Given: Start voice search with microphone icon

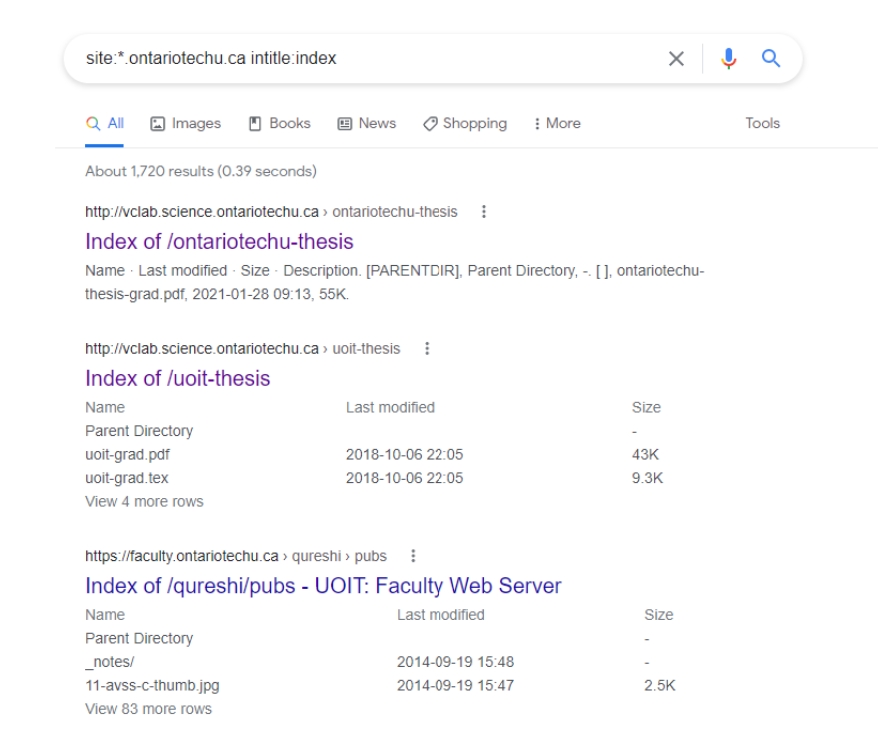Looking at the screenshot, I should (729, 58).
